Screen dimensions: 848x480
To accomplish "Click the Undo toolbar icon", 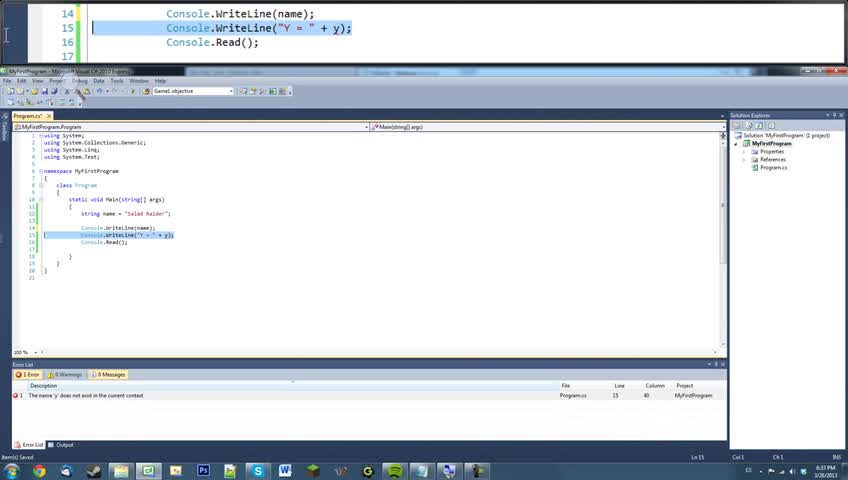I will [99, 91].
